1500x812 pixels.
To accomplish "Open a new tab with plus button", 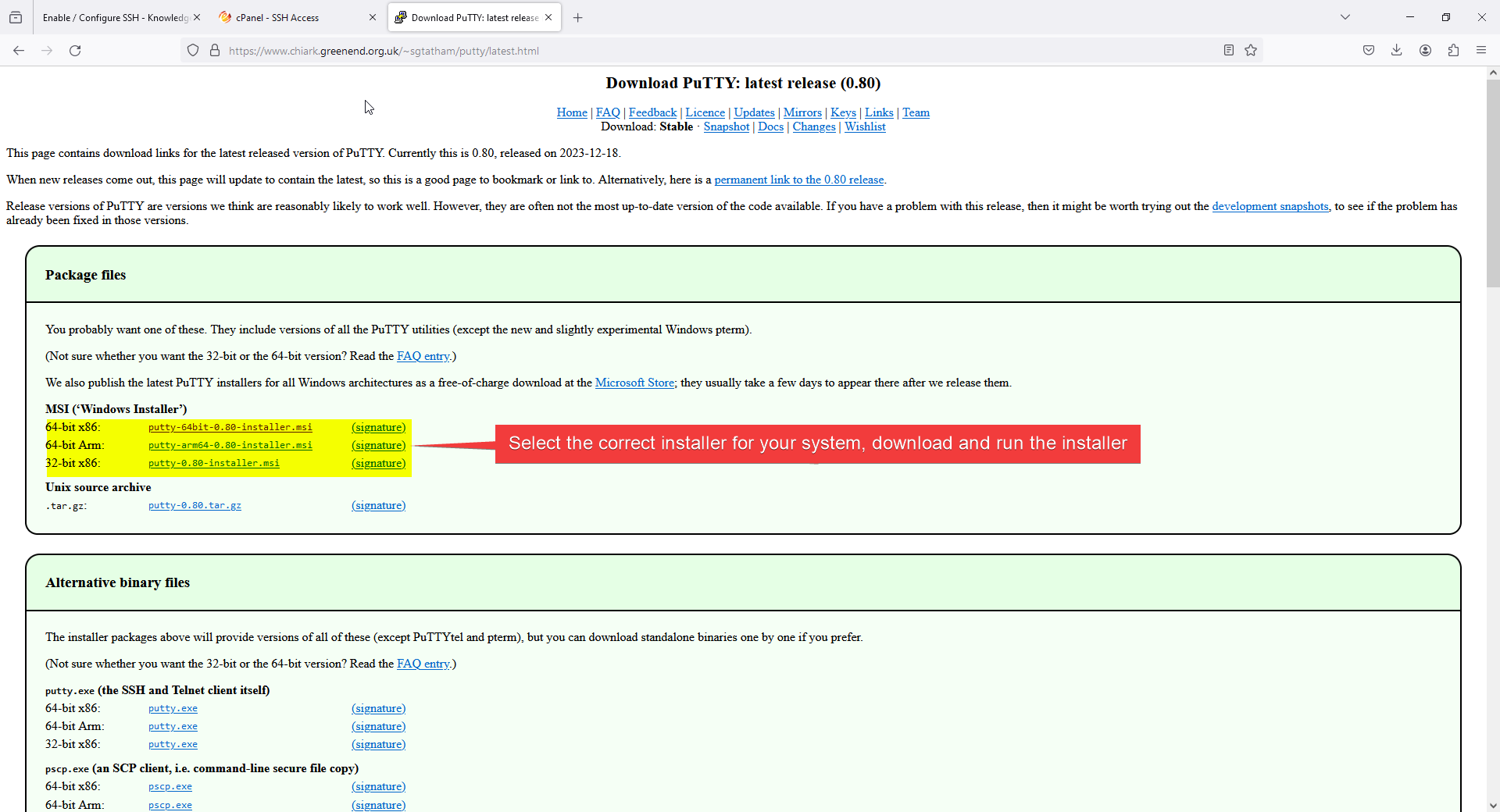I will pyautogui.click(x=578, y=17).
